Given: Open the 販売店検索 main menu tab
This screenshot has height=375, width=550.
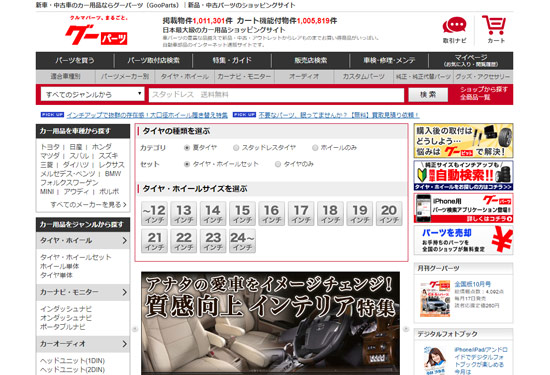Looking at the screenshot, I should pyautogui.click(x=310, y=60).
